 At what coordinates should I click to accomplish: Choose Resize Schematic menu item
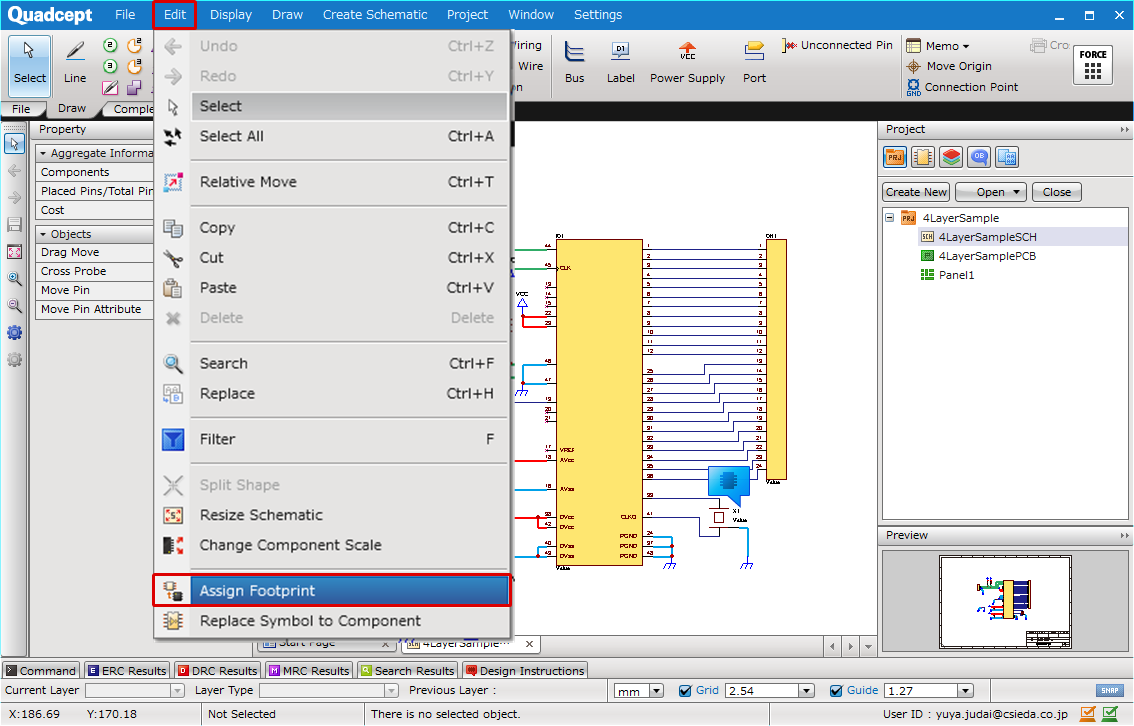[332, 515]
